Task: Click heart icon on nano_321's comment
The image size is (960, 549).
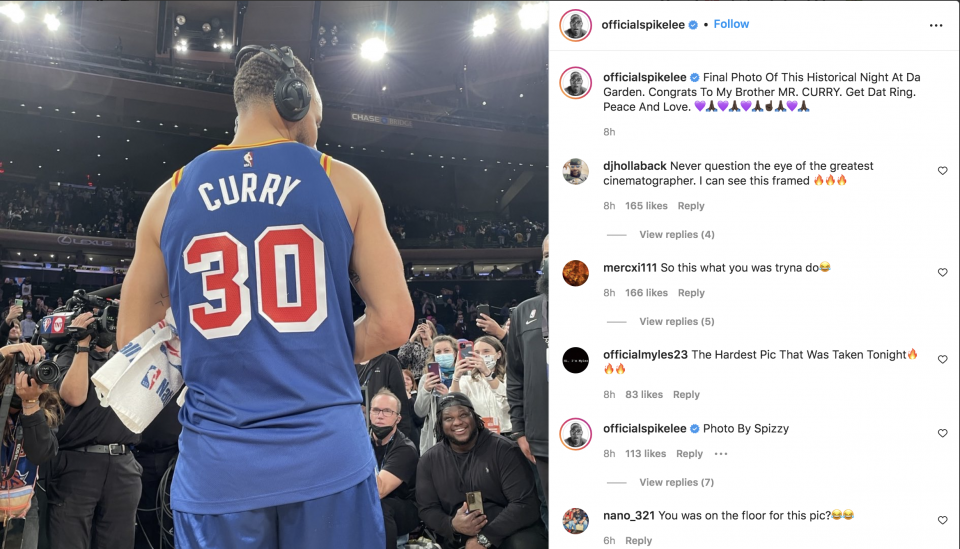Action: tap(942, 520)
